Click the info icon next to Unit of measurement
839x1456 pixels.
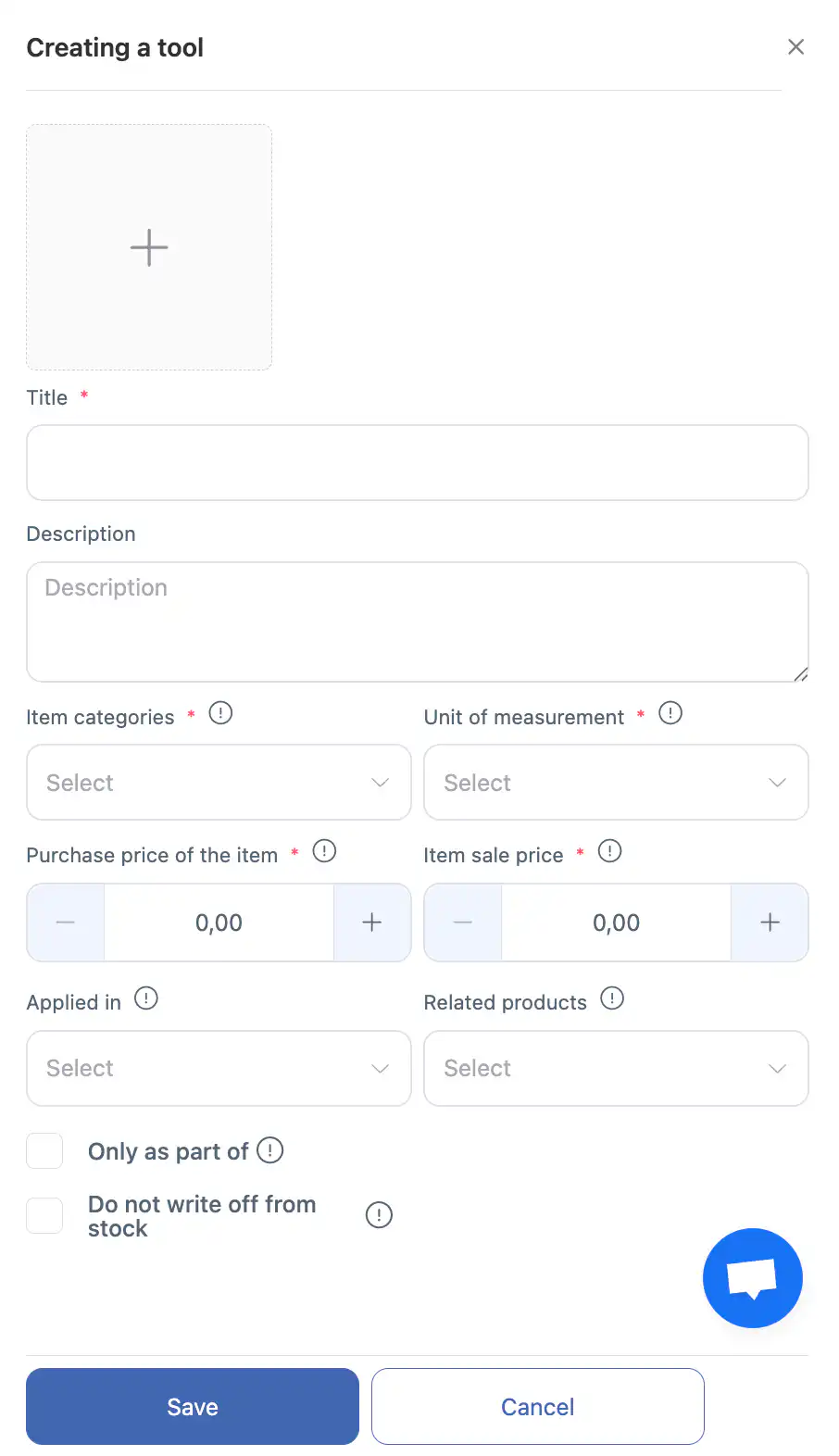point(670,713)
